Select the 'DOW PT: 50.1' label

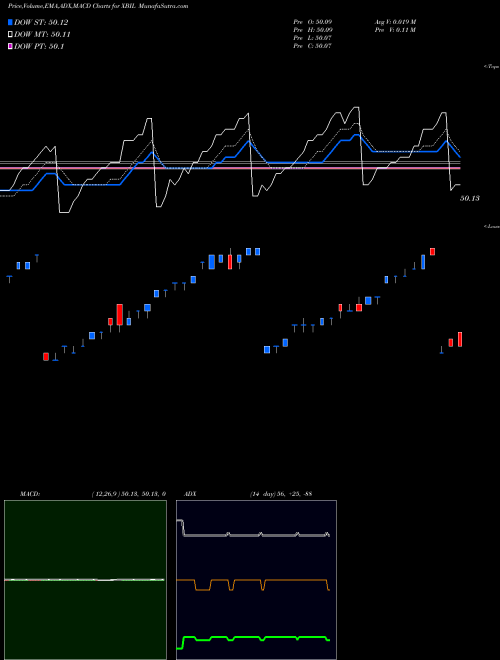(x=39, y=46)
